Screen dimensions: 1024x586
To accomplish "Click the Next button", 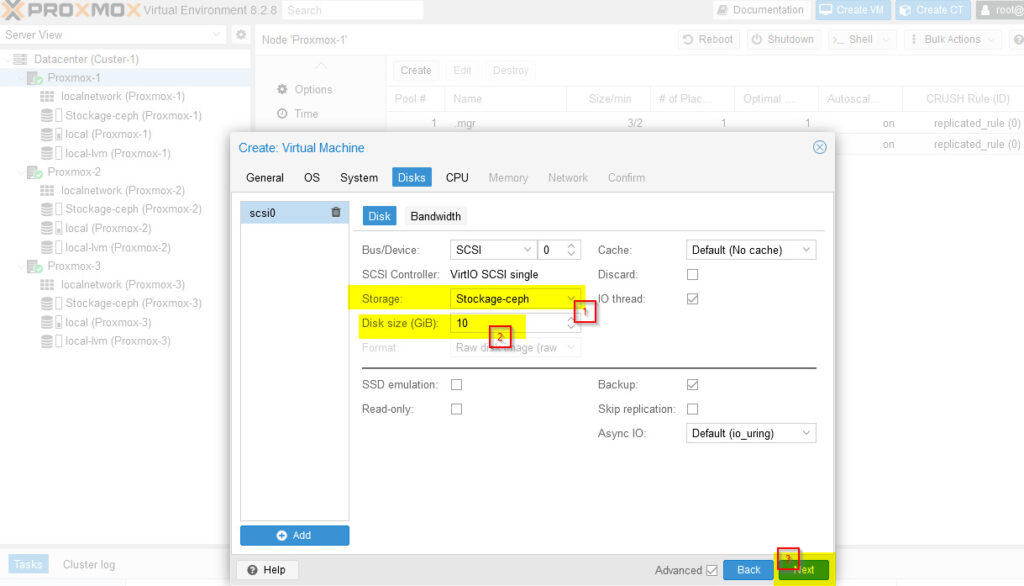I will 804,570.
